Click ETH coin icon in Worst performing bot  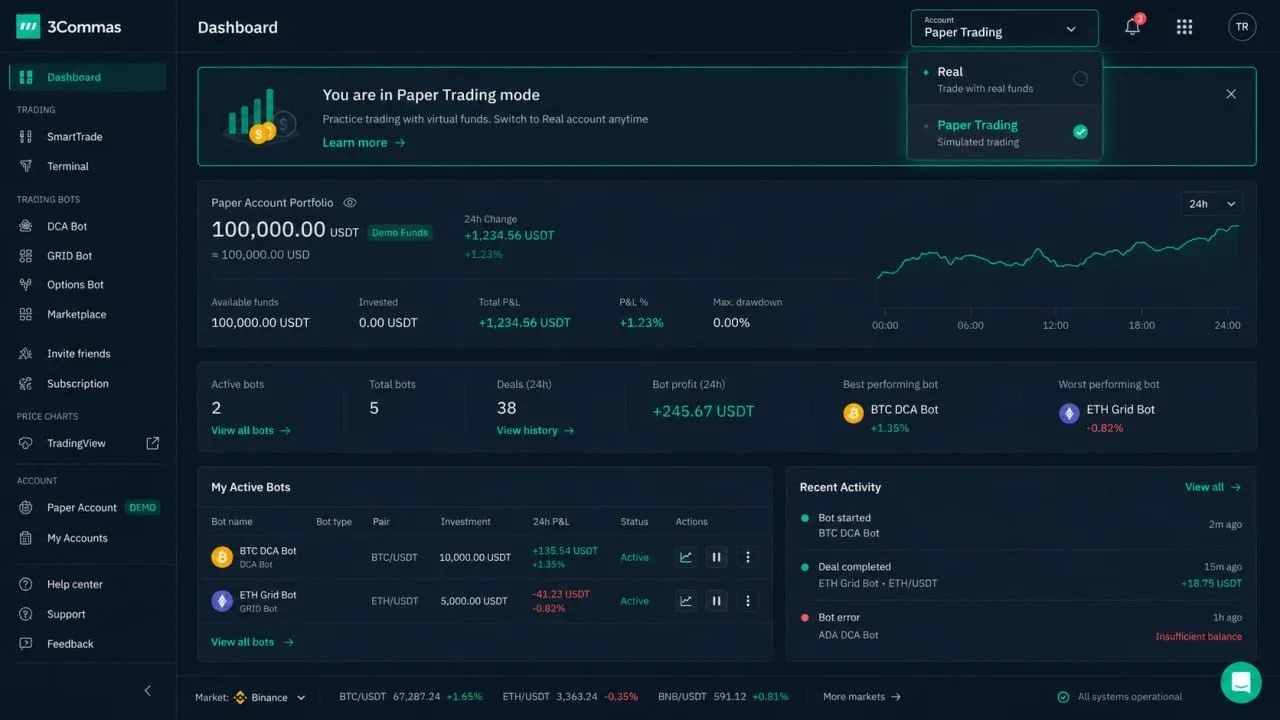(x=1069, y=413)
